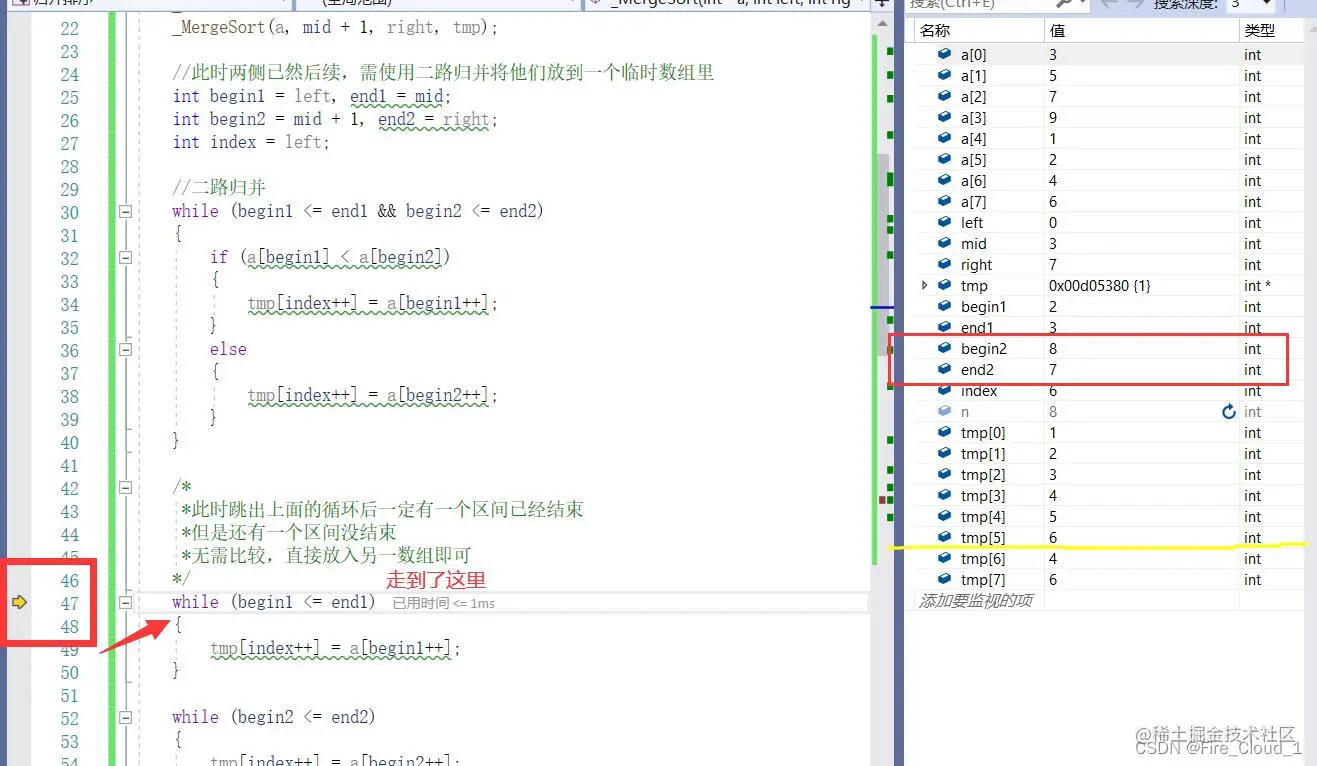Sort watch list by the 名称 column header
The image size is (1317, 766).
(x=980, y=31)
